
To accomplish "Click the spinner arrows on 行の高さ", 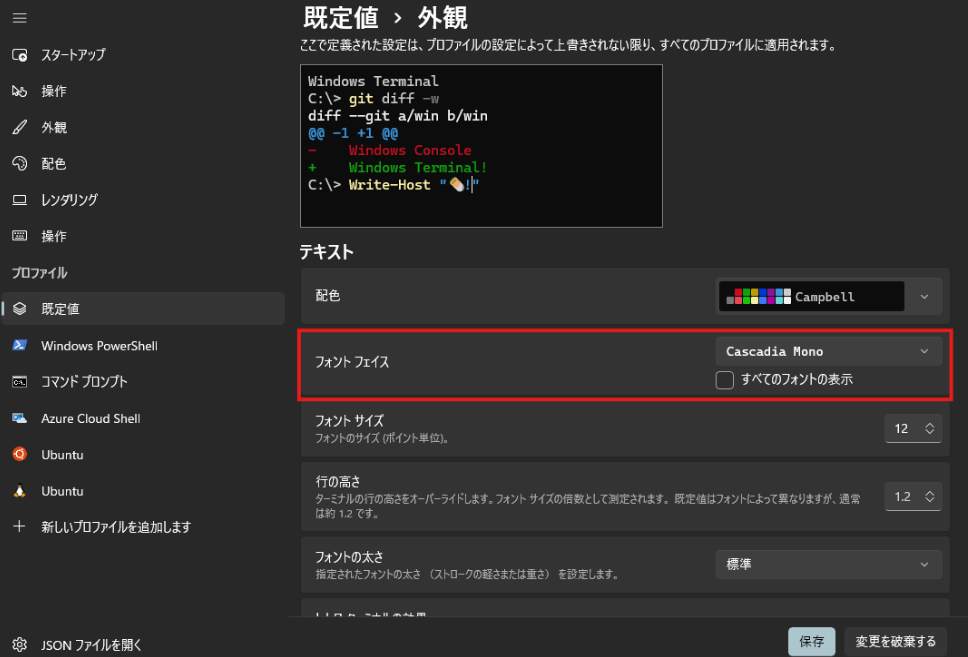I will (x=930, y=496).
